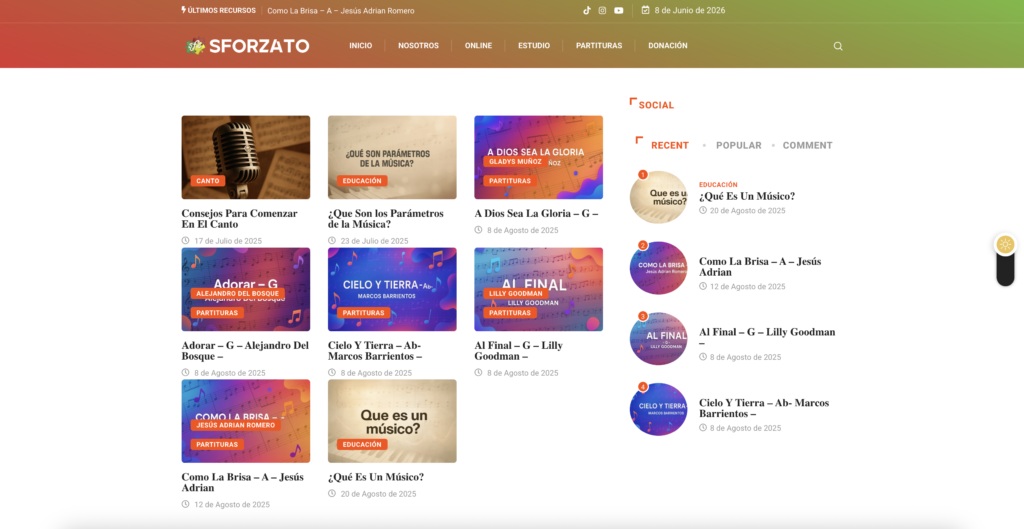Open sidebar round thumbnail number 4 Cielo y Tierra
1024x529 pixels.
tap(658, 409)
